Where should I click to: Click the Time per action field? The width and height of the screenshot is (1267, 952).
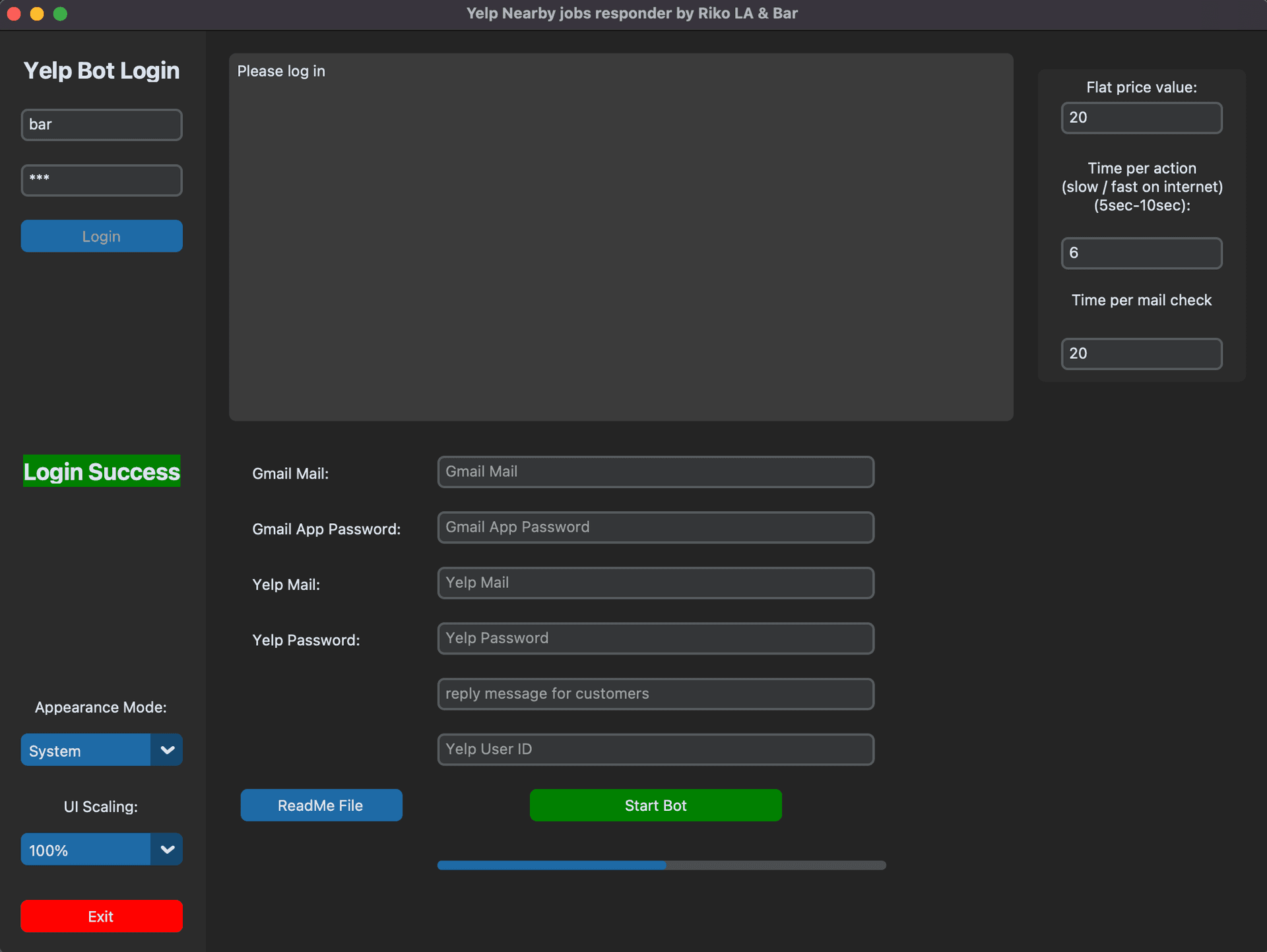coord(1141,253)
